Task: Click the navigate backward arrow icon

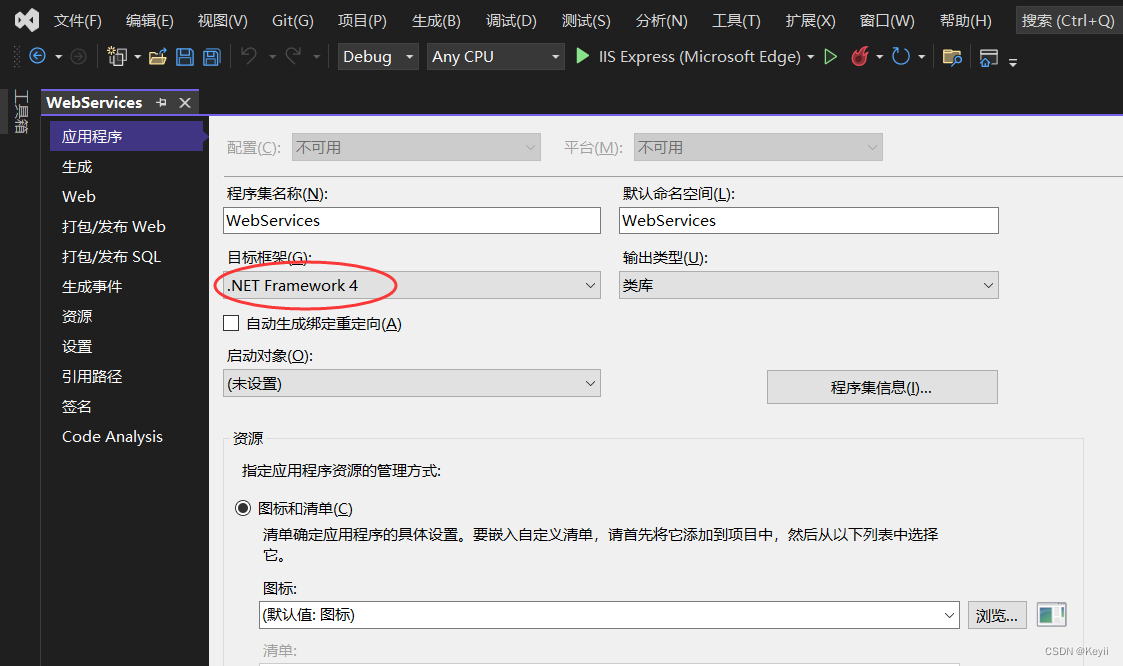Action: click(38, 57)
